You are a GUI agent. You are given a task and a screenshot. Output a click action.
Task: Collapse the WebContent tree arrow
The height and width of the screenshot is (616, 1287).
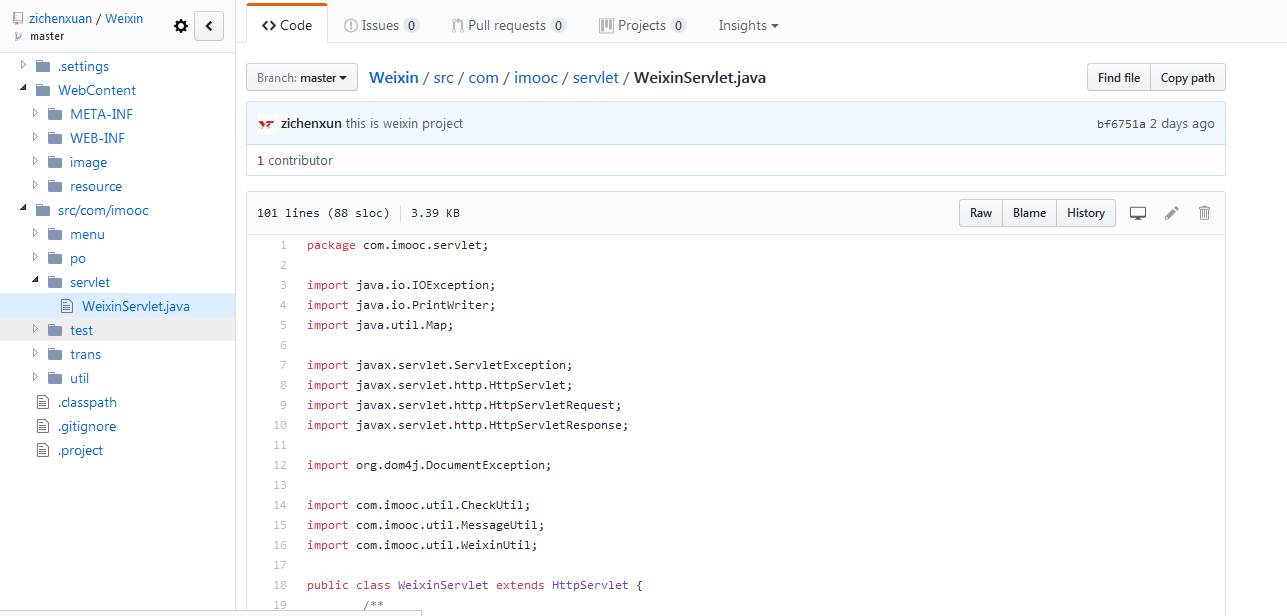pyautogui.click(x=24, y=90)
